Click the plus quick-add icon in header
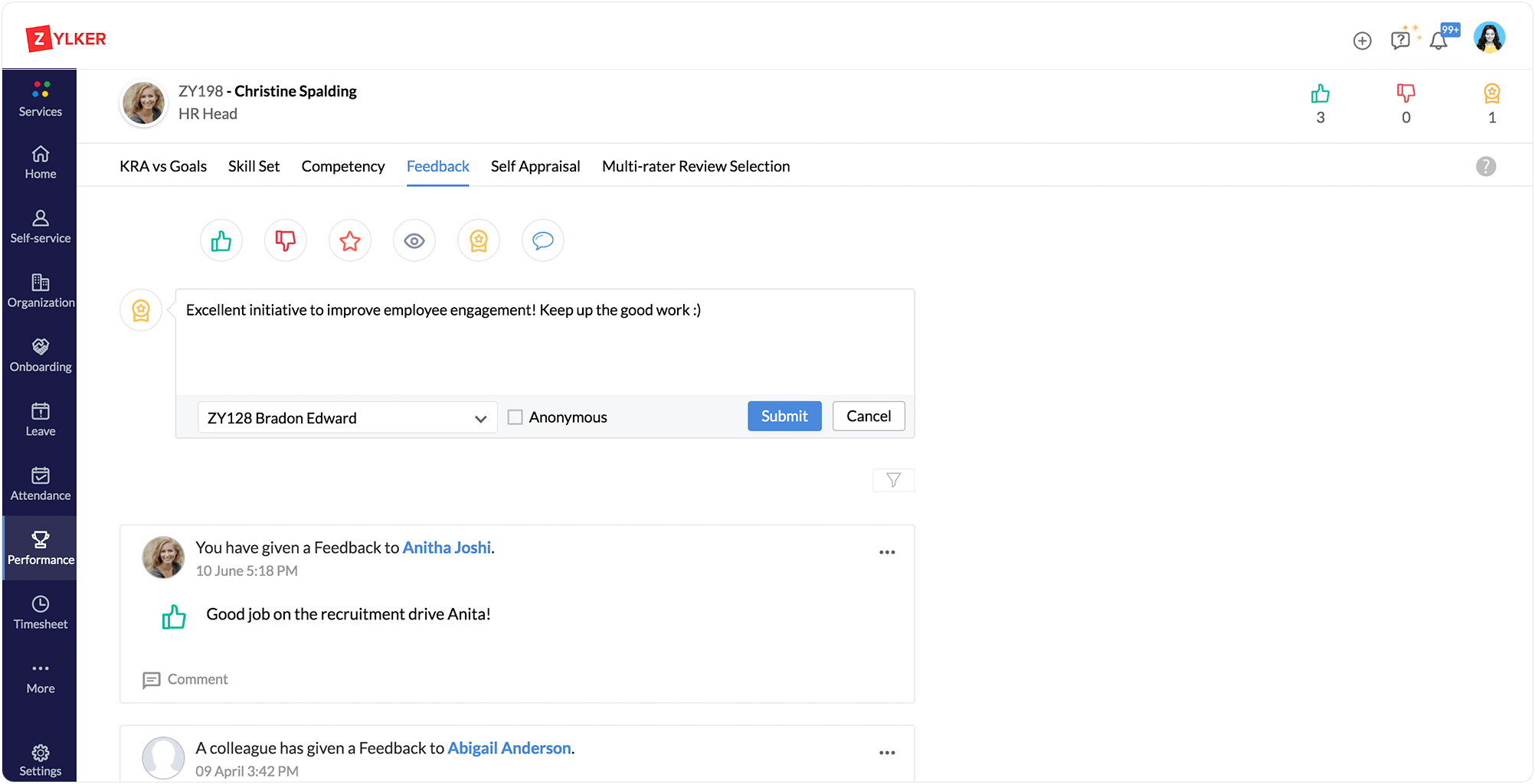The width and height of the screenshot is (1535, 784). pyautogui.click(x=1362, y=41)
